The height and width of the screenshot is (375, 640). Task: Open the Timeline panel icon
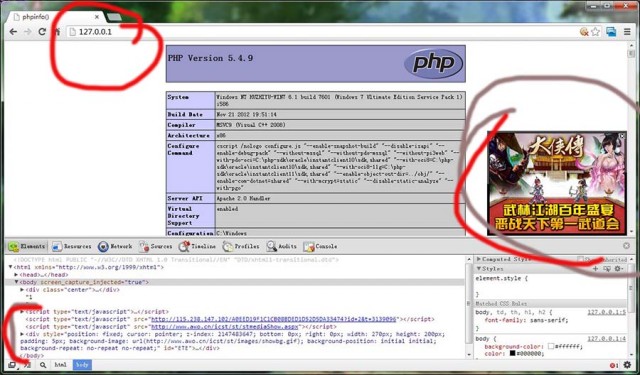pyautogui.click(x=184, y=246)
